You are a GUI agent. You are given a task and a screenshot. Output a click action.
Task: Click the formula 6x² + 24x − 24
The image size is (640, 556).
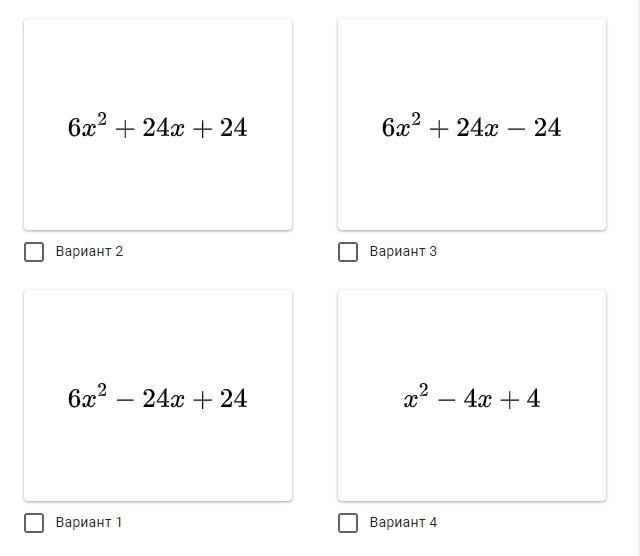472,128
